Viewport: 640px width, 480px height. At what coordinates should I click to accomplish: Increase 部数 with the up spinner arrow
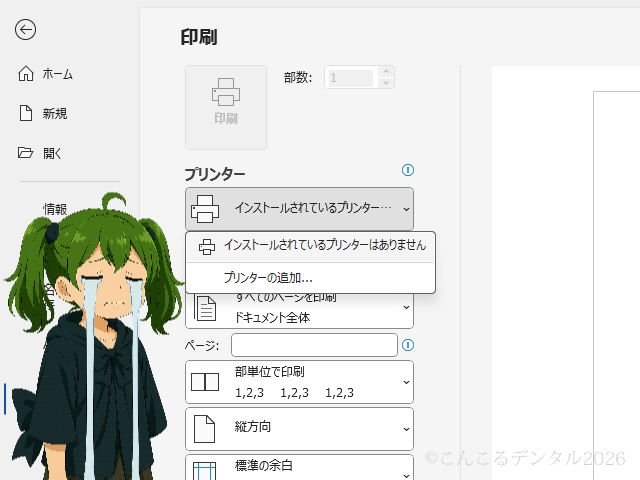pos(386,72)
